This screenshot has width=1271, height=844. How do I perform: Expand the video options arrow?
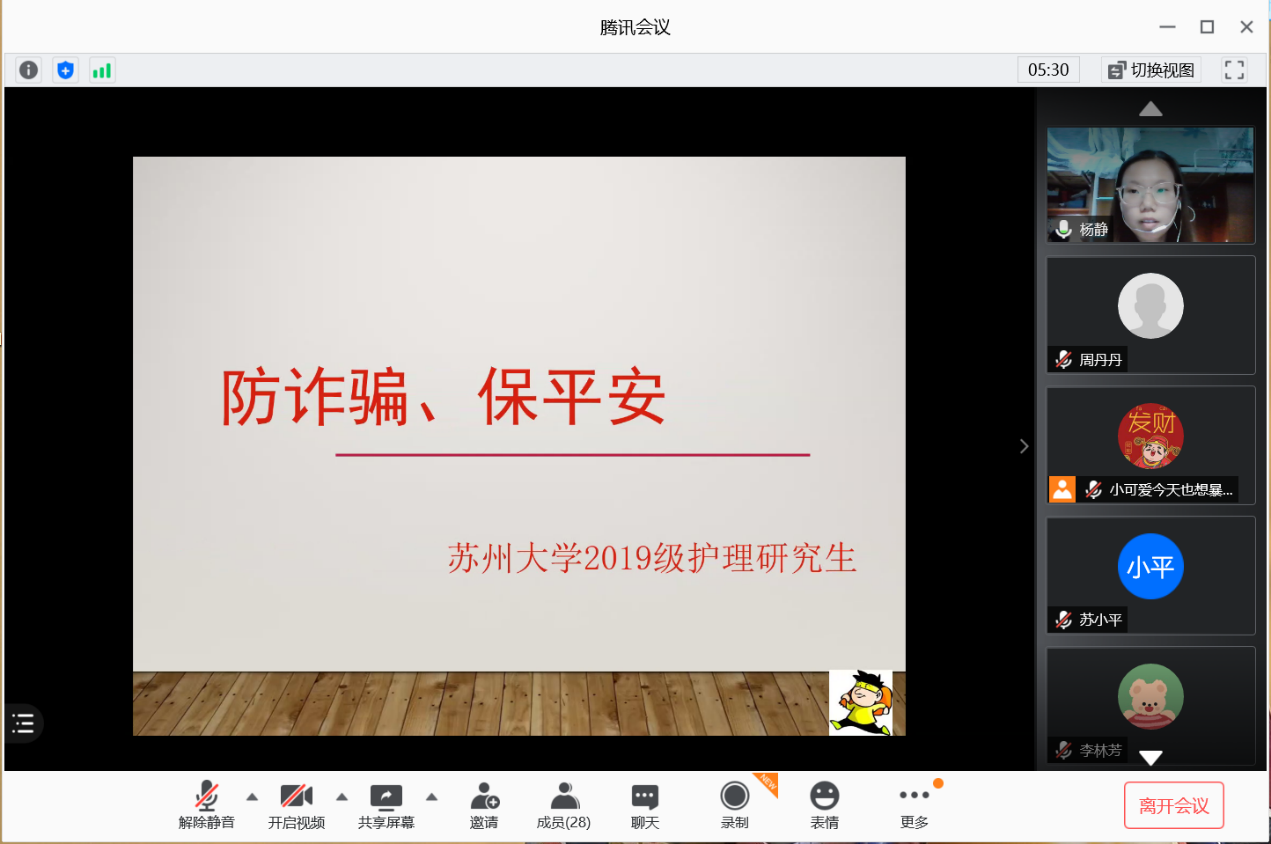click(342, 797)
